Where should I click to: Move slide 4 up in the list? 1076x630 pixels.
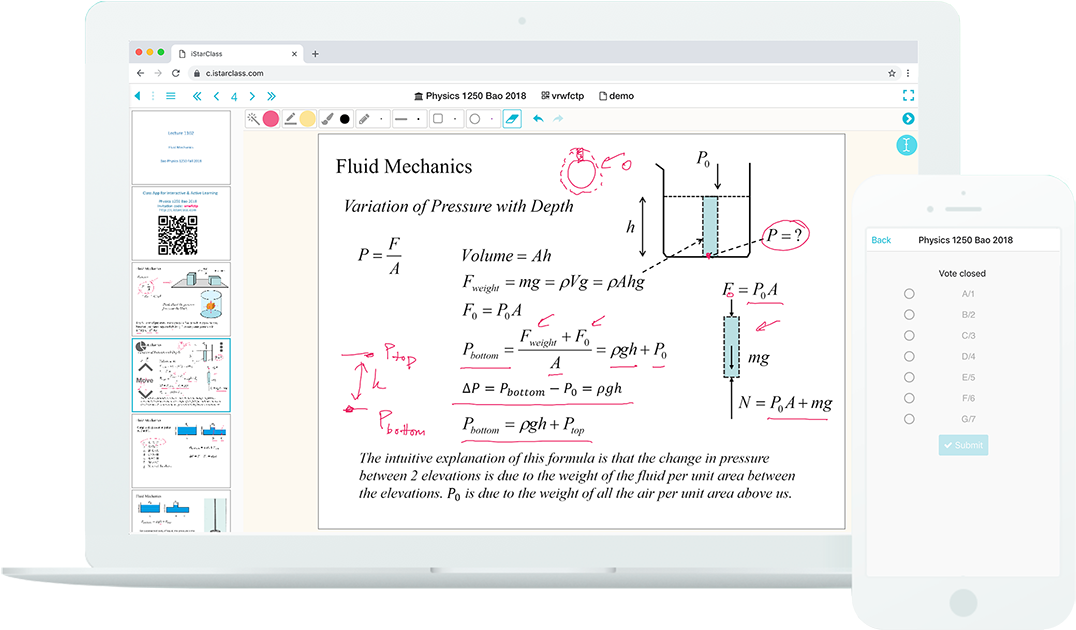click(x=145, y=367)
